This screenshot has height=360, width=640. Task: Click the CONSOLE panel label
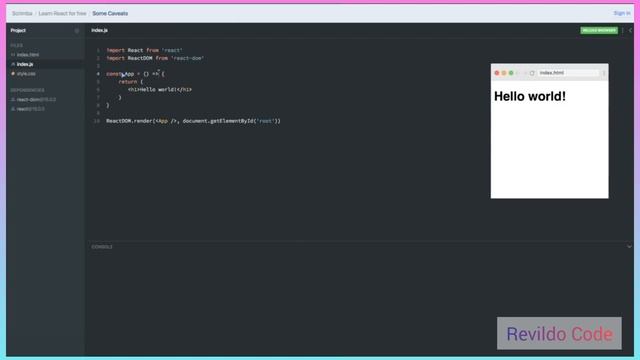pos(102,247)
